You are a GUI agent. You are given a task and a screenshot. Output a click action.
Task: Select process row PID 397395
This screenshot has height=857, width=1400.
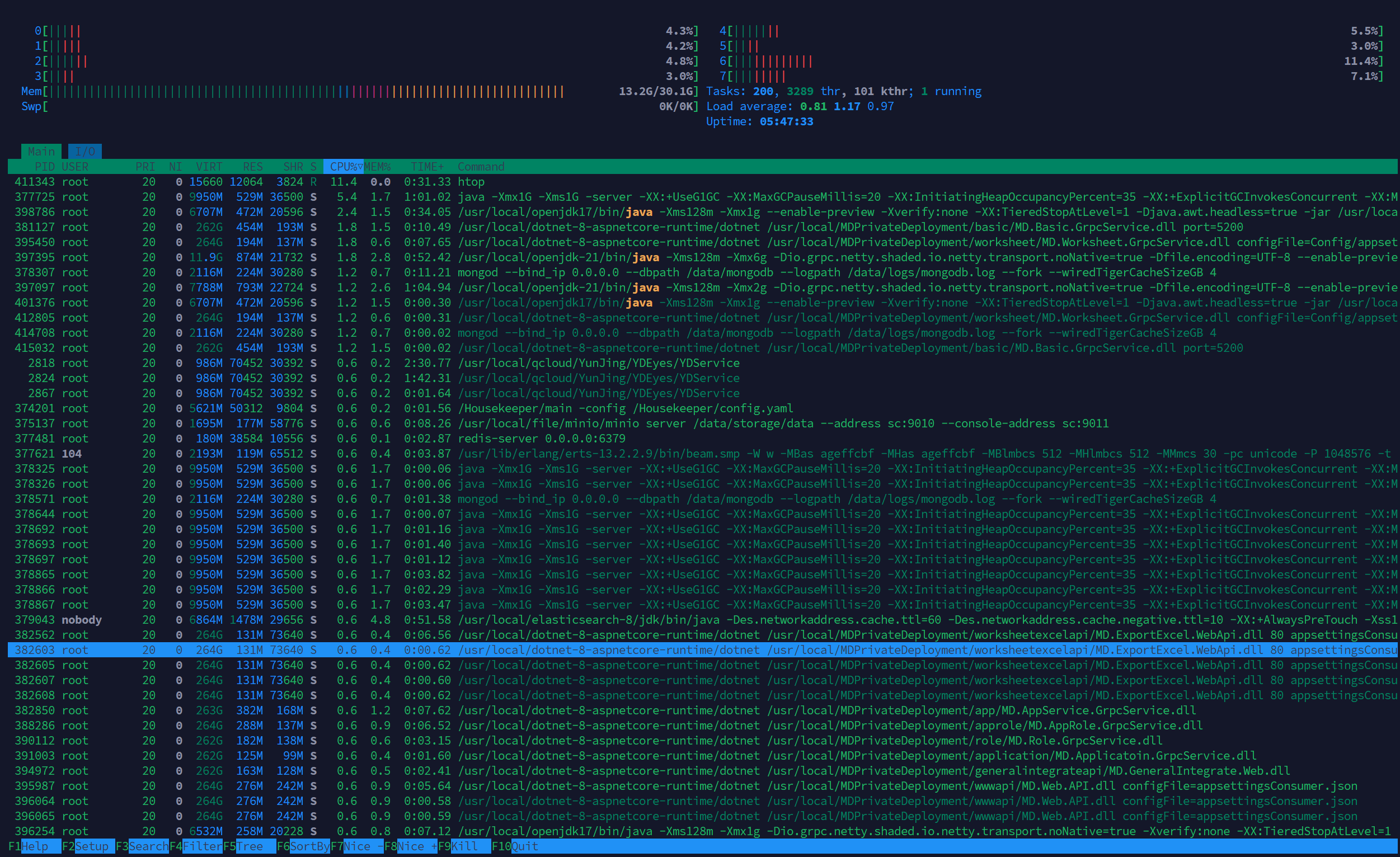click(702, 257)
